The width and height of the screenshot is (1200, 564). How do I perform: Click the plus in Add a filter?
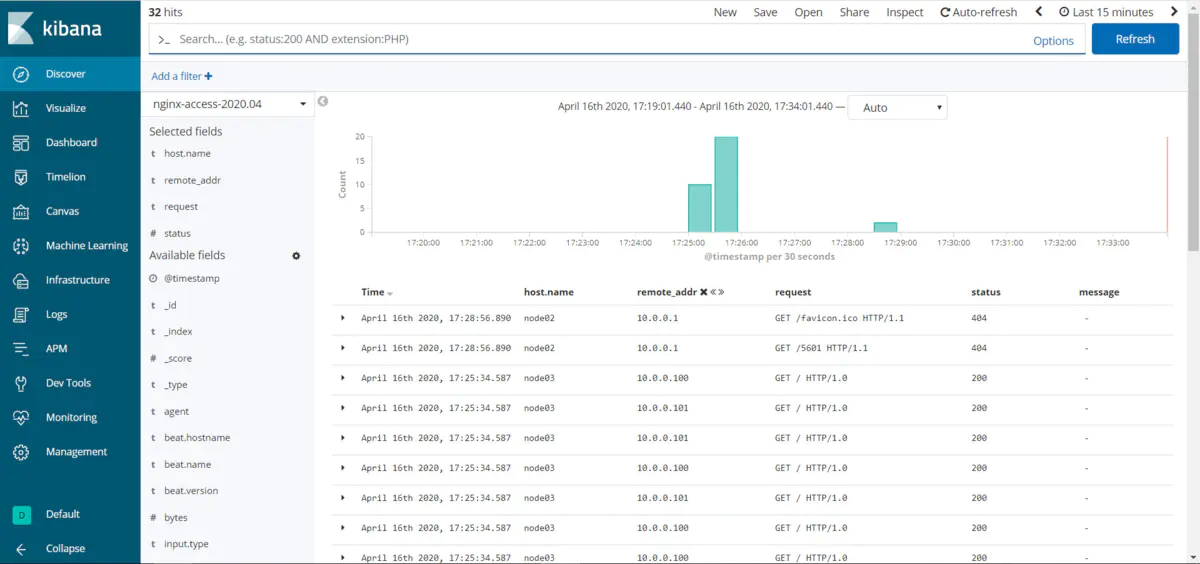pyautogui.click(x=209, y=76)
